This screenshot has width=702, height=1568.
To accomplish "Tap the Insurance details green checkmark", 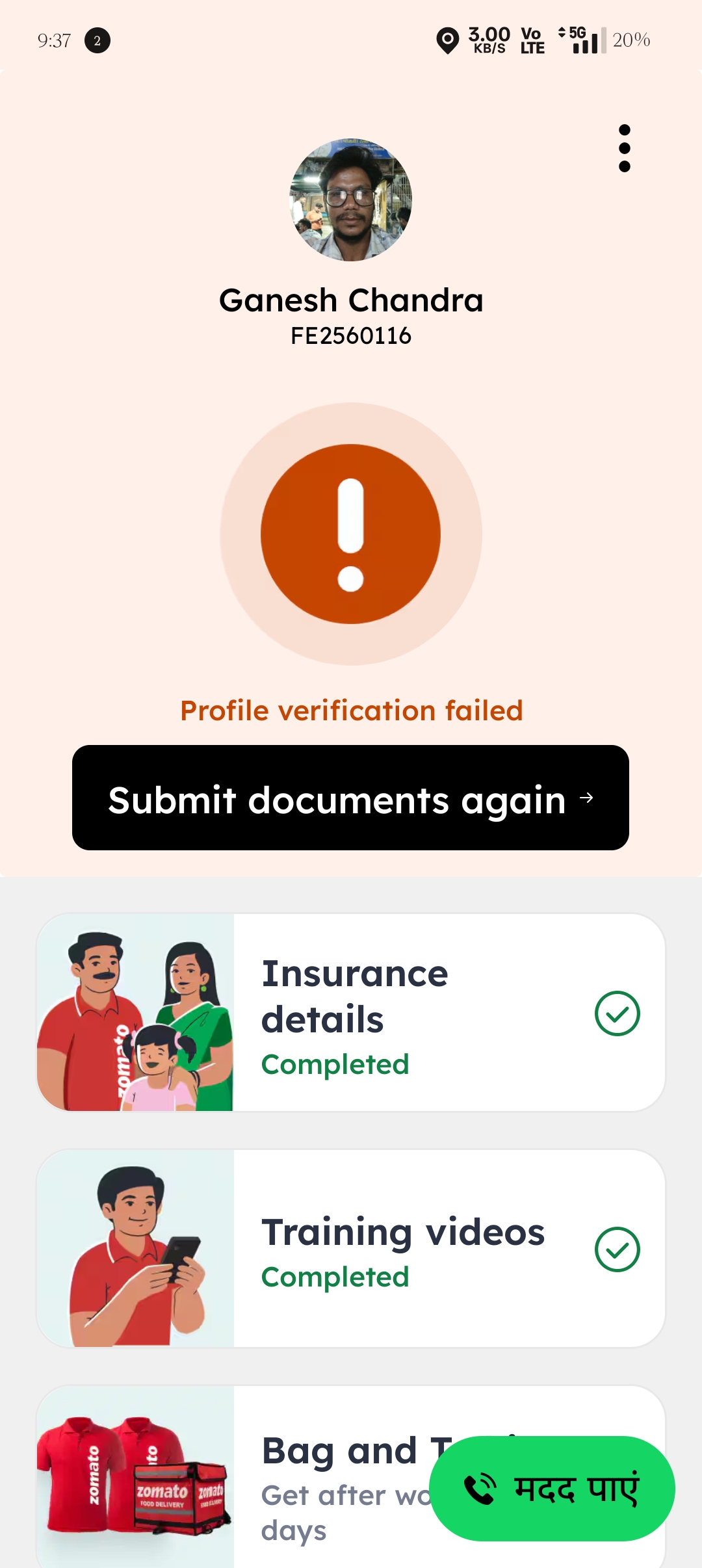I will (x=617, y=1013).
